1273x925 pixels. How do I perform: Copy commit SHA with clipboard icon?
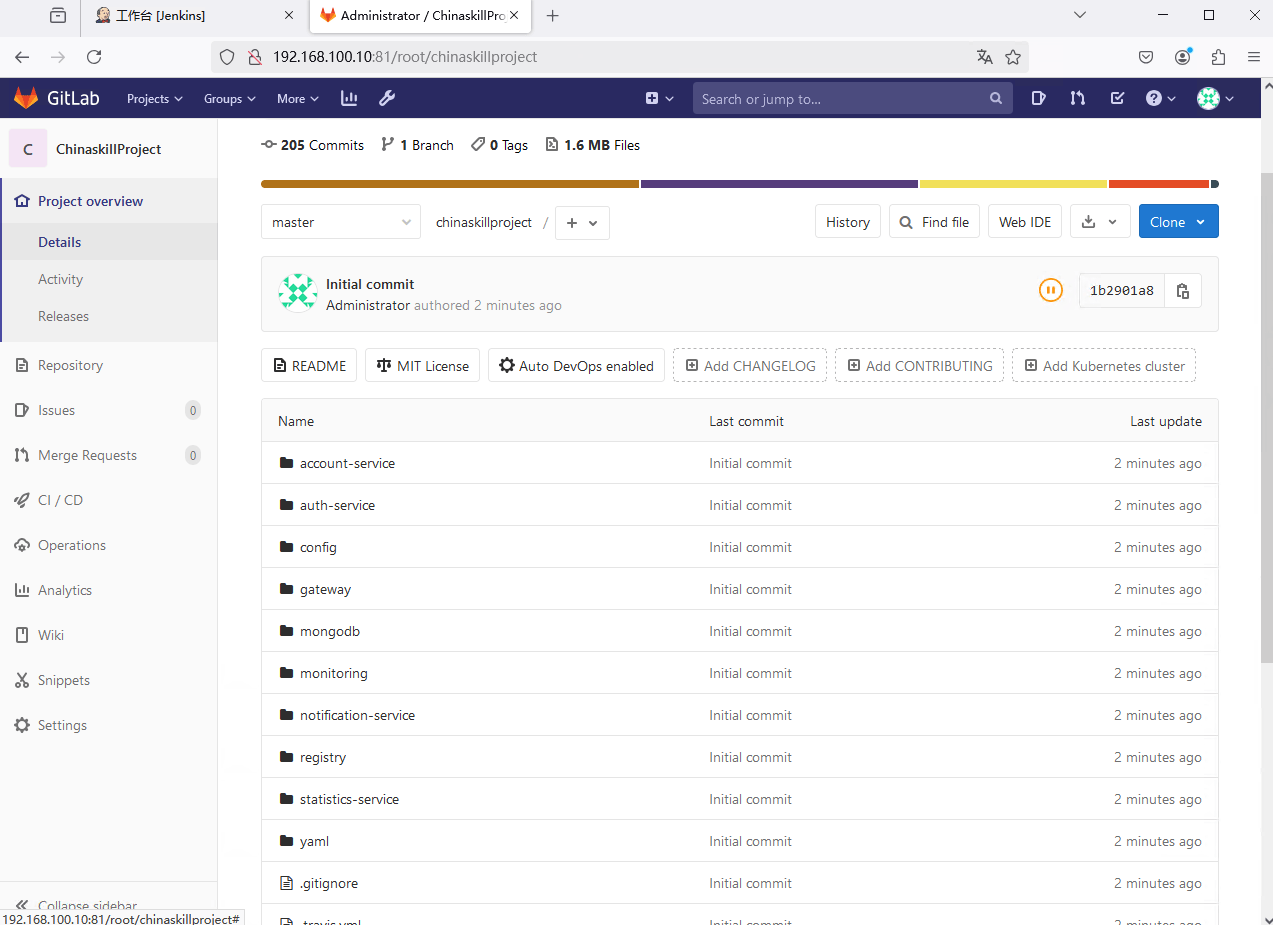pos(1182,291)
